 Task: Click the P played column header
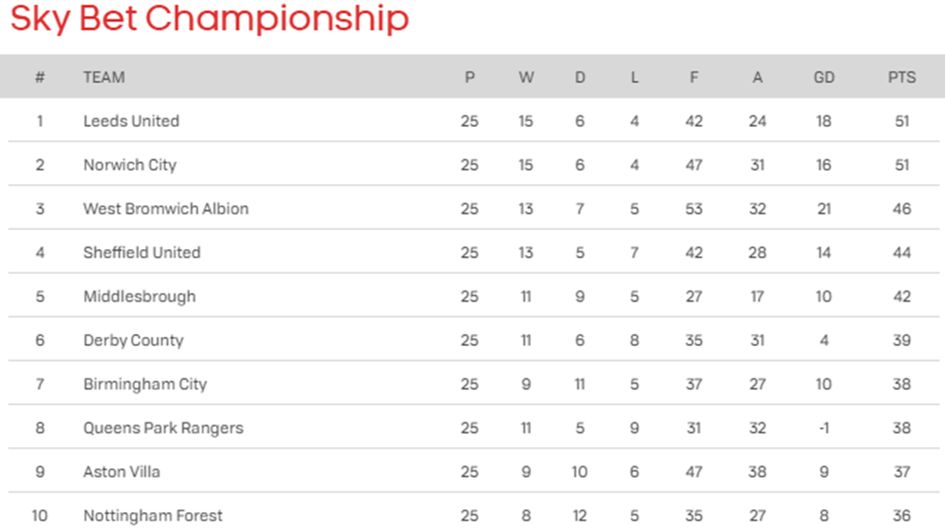[469, 77]
